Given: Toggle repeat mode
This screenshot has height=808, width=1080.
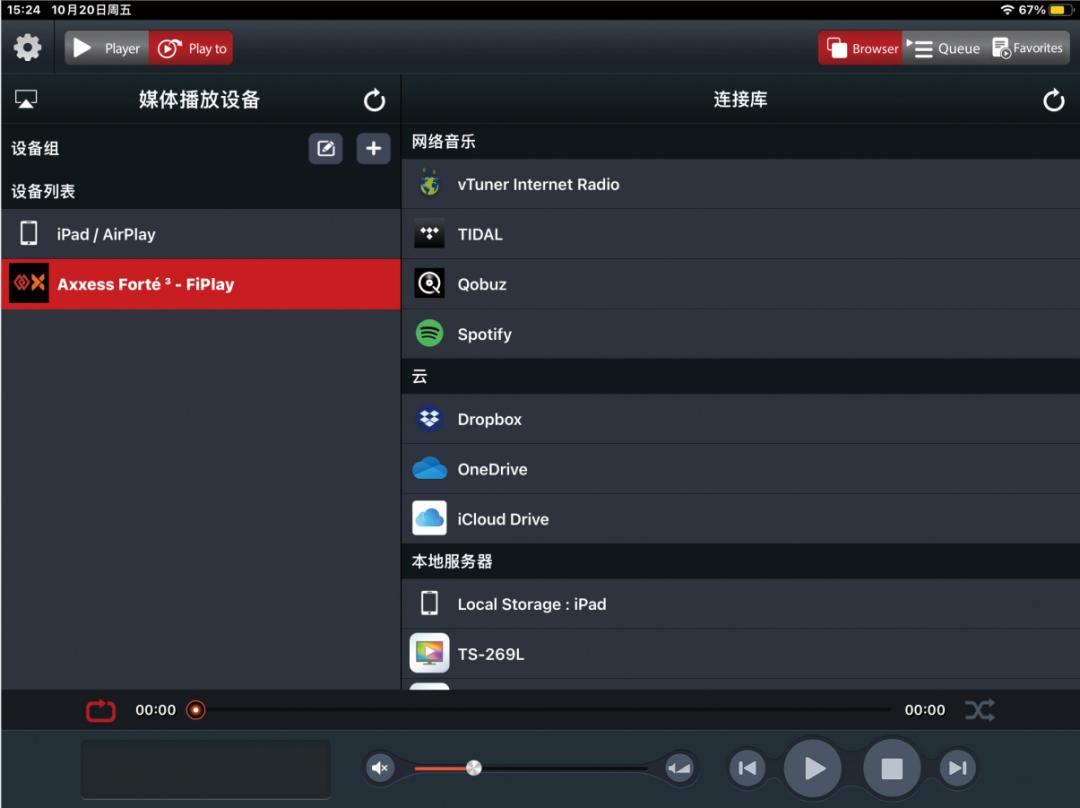Looking at the screenshot, I should (101, 710).
